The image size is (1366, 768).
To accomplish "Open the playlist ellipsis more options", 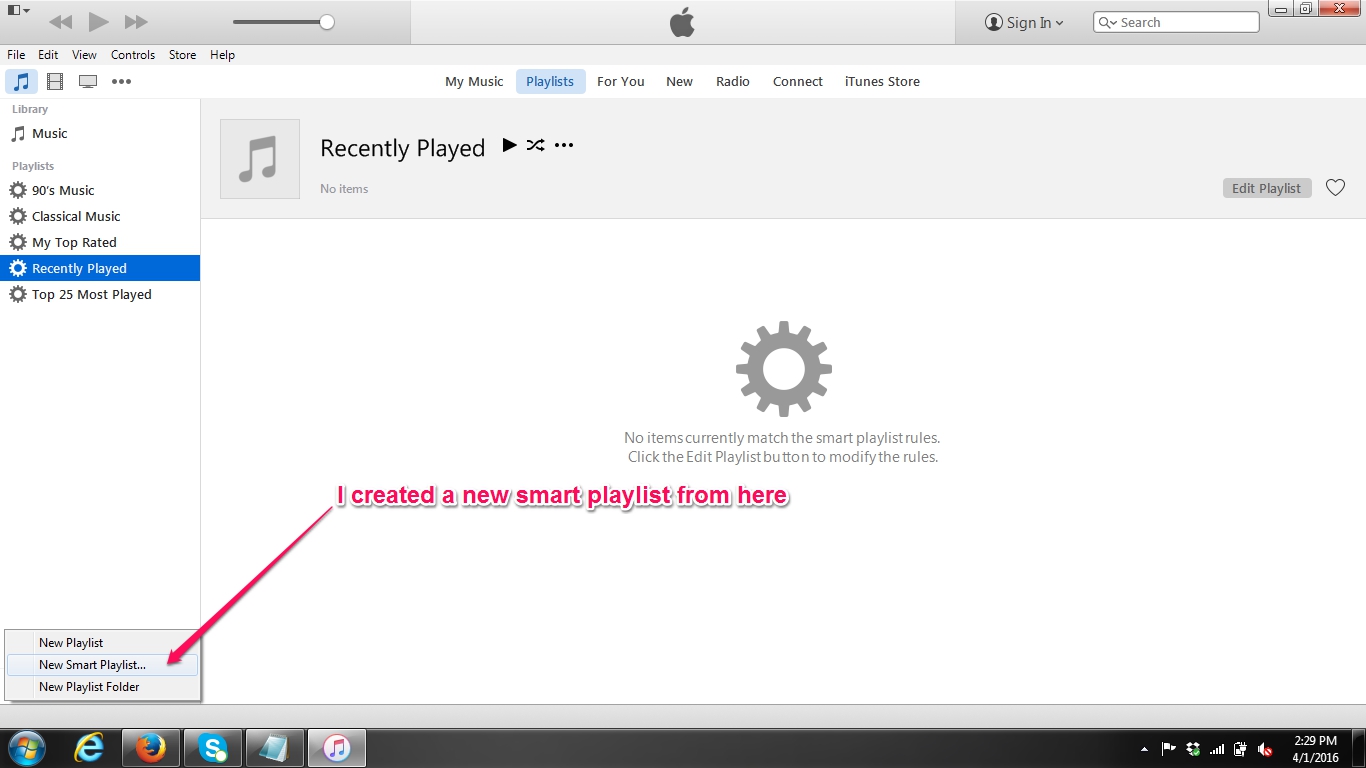I will (564, 145).
